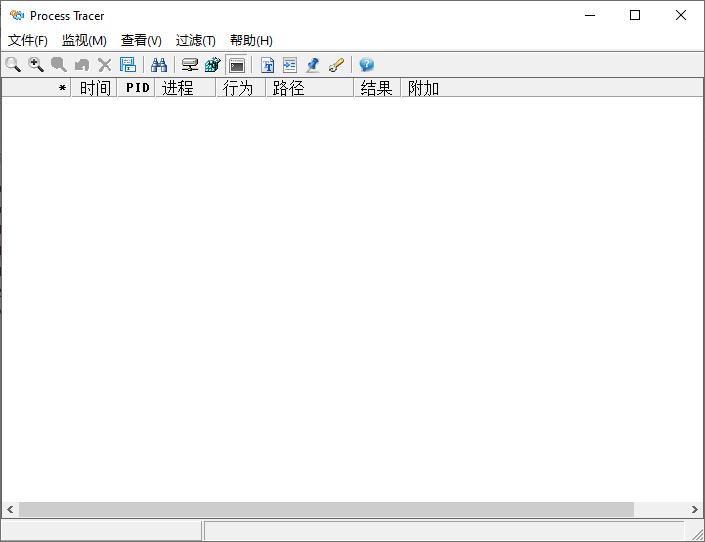This screenshot has width=705, height=542.
Task: Click the blue help question mark icon
Action: click(366, 65)
